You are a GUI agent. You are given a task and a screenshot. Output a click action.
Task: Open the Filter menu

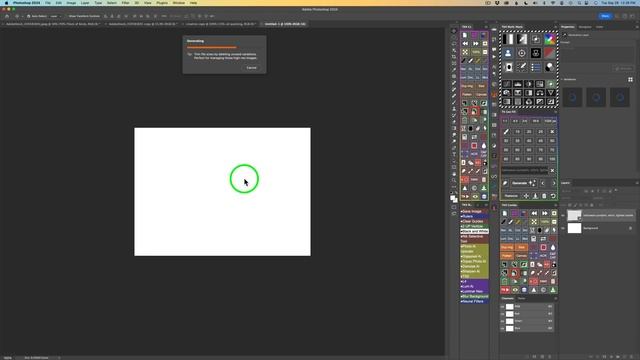pyautogui.click(x=125, y=3)
